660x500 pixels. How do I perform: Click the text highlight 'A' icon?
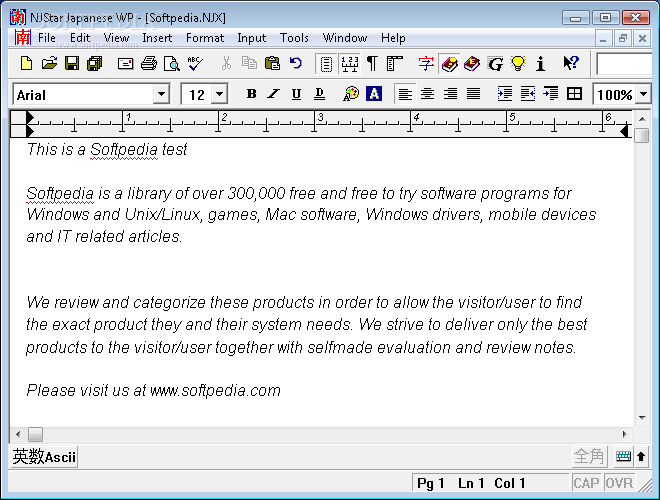pos(374,94)
